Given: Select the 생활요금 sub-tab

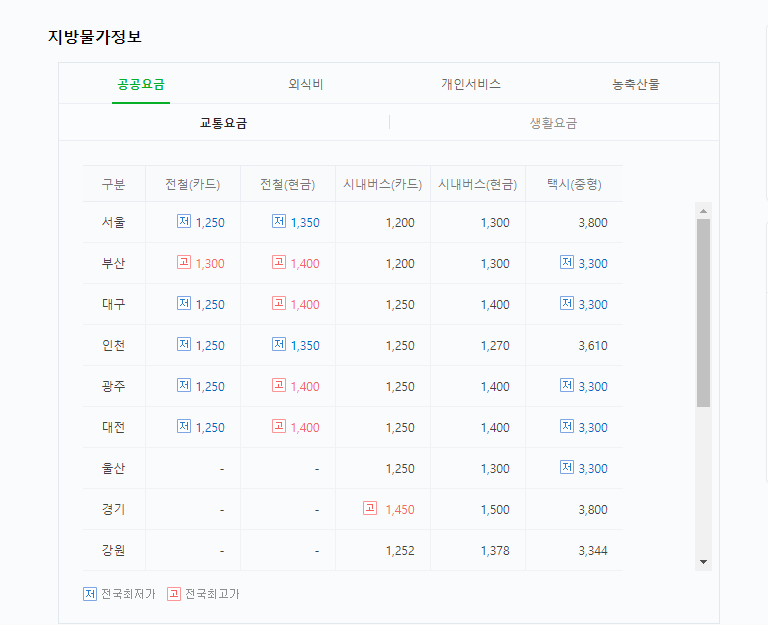Looking at the screenshot, I should pyautogui.click(x=553, y=122).
